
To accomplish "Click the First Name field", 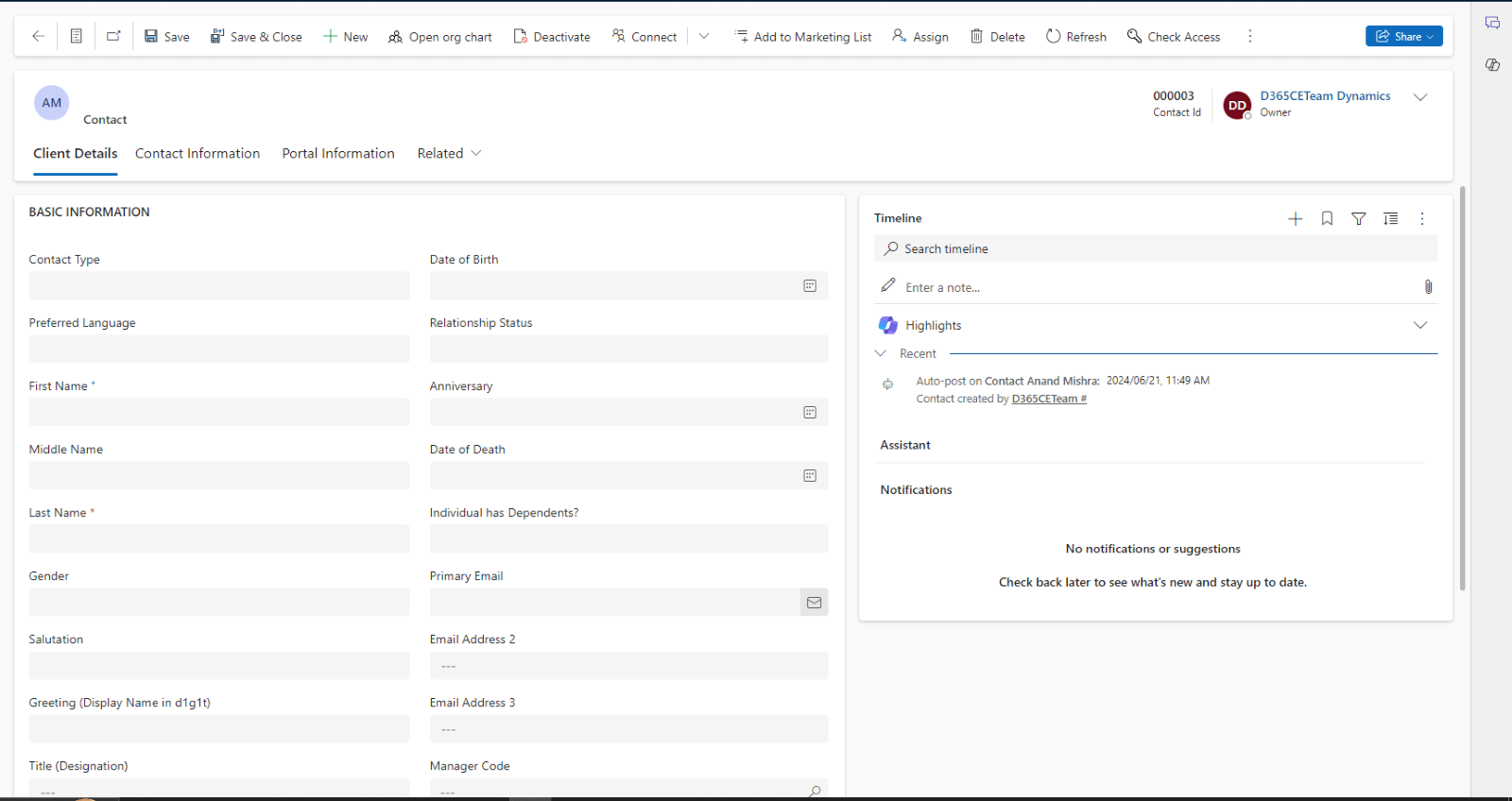I will [x=219, y=412].
